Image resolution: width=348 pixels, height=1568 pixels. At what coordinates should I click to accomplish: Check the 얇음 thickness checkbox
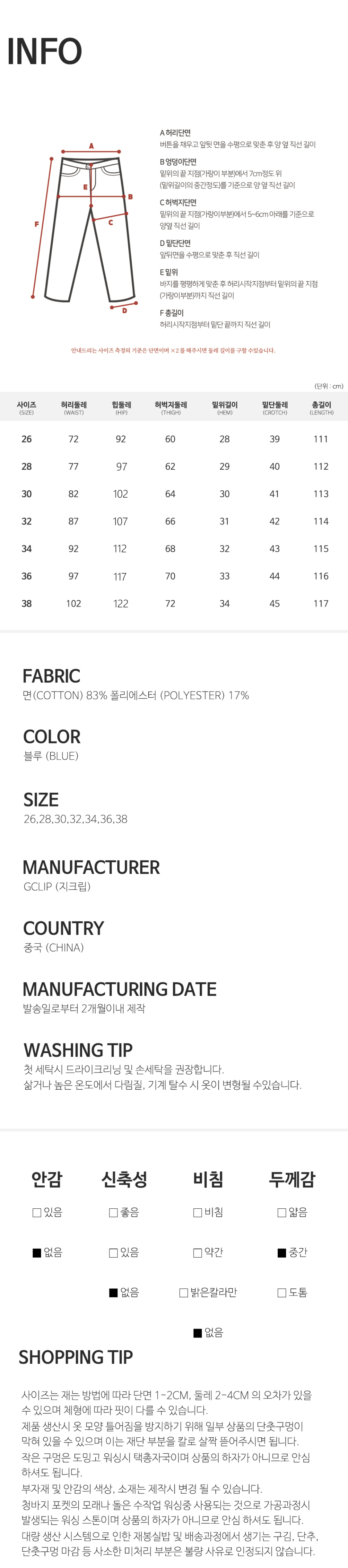pos(282,1213)
